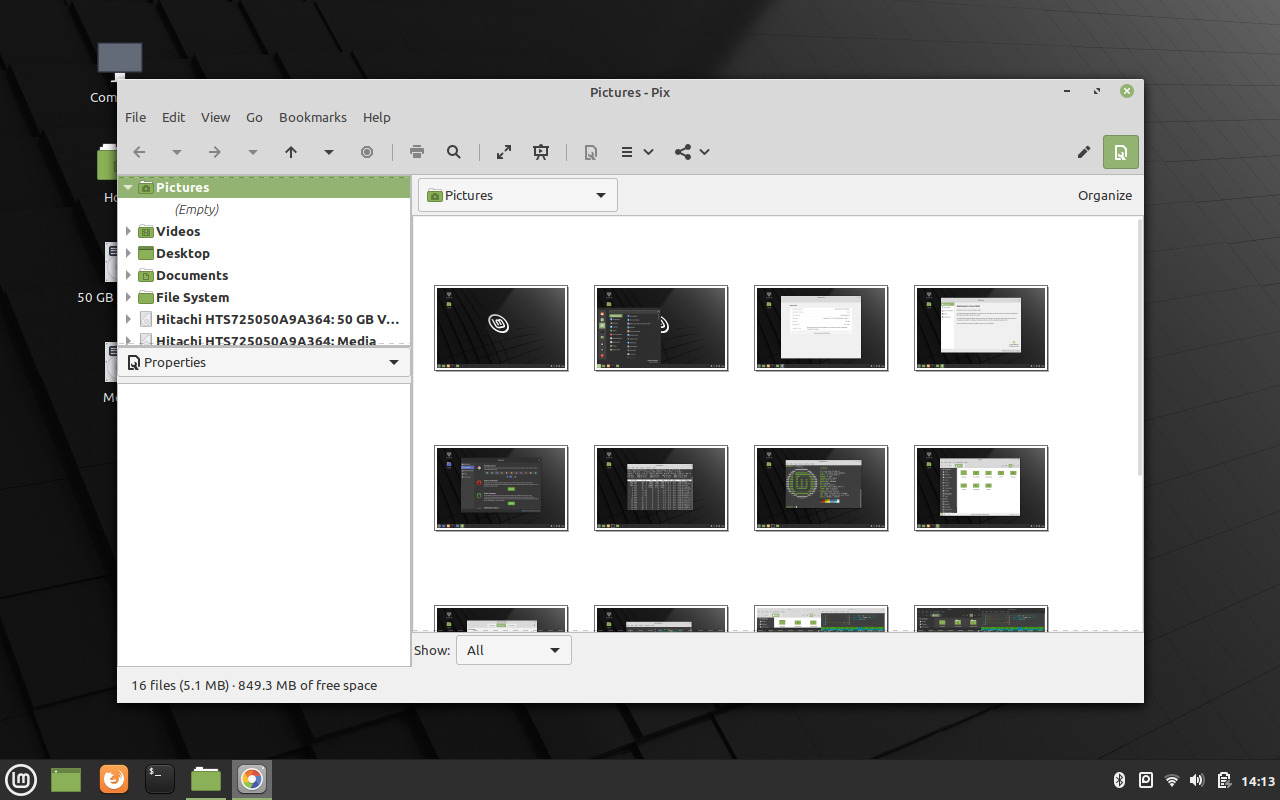Viewport: 1280px width, 800px height.
Task: Open the Show filter All dropdown
Action: click(x=514, y=650)
